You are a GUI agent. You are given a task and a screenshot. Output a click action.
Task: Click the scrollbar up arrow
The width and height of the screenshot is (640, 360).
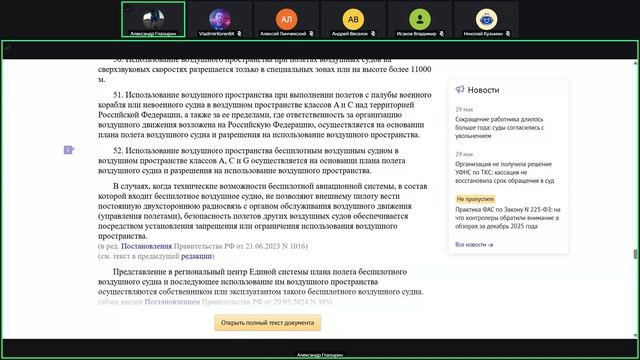pos(635,62)
